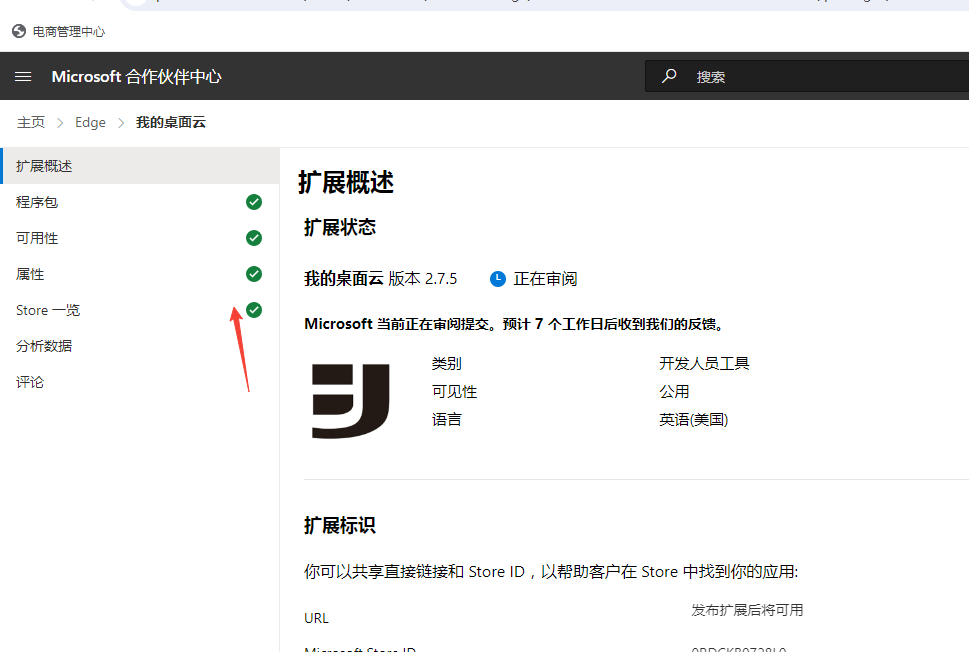Click the 扩展概述 page heading
969x652 pixels.
pyautogui.click(x=346, y=183)
